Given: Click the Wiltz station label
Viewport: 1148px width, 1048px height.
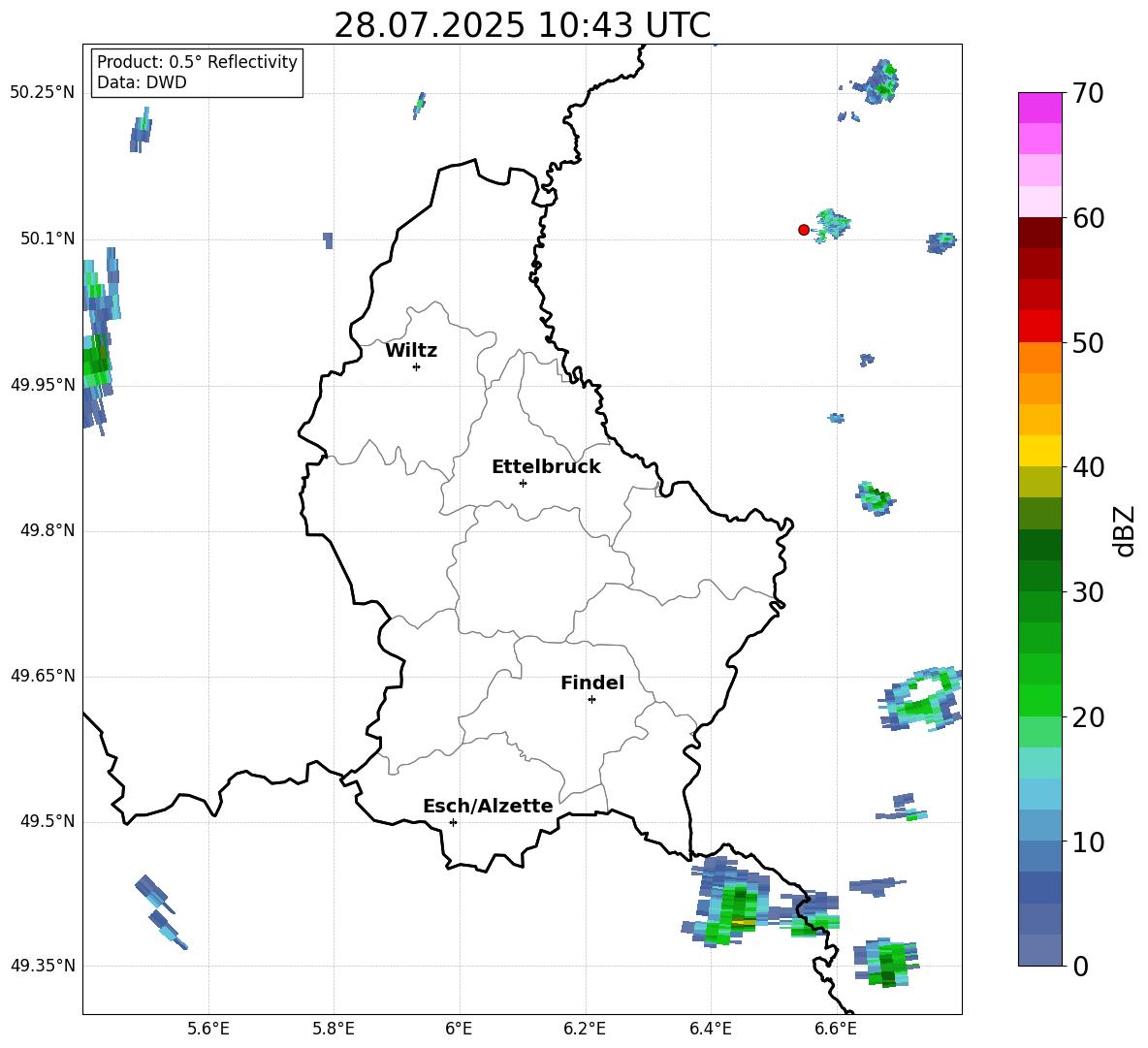Looking at the screenshot, I should 411,351.
